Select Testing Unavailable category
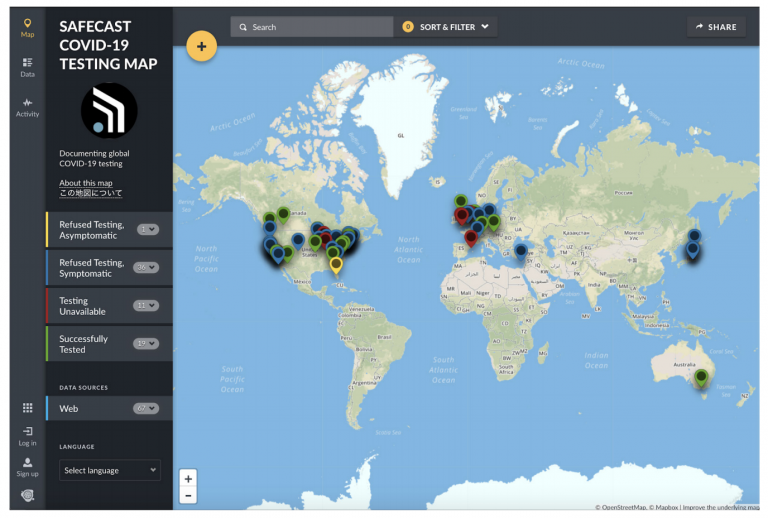This screenshot has width=768, height=518. pyautogui.click(x=109, y=306)
